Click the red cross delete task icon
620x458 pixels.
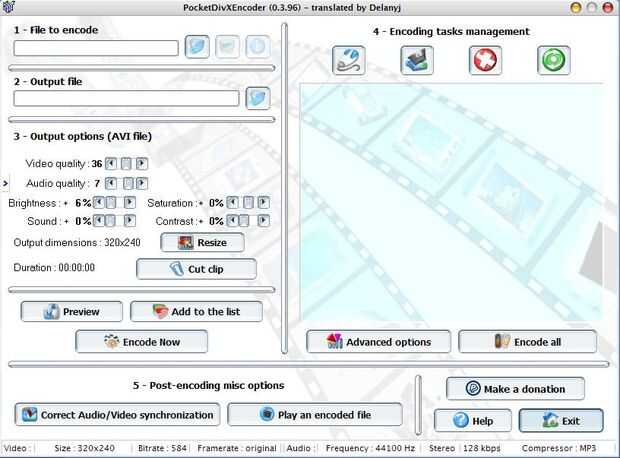485,60
